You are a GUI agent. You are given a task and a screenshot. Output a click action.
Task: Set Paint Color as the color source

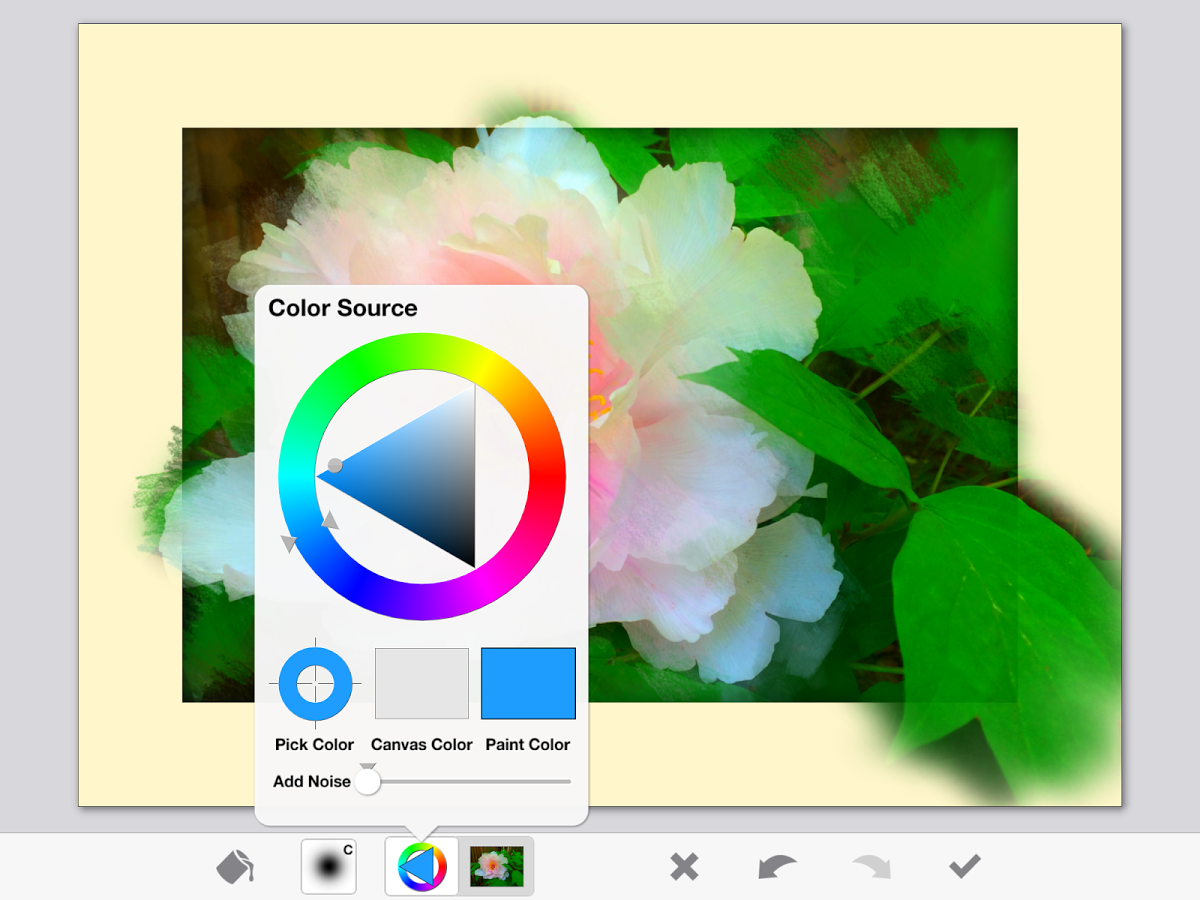528,684
